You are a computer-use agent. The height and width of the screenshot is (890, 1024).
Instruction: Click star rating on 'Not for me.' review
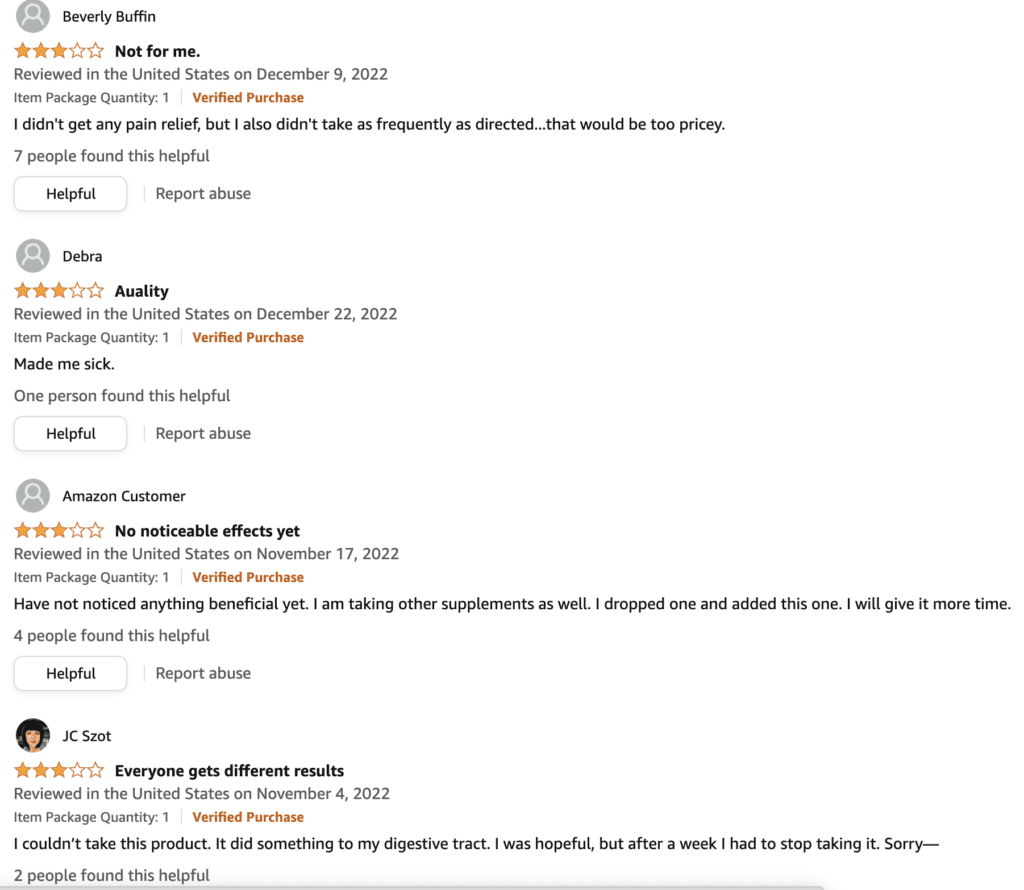[59, 50]
